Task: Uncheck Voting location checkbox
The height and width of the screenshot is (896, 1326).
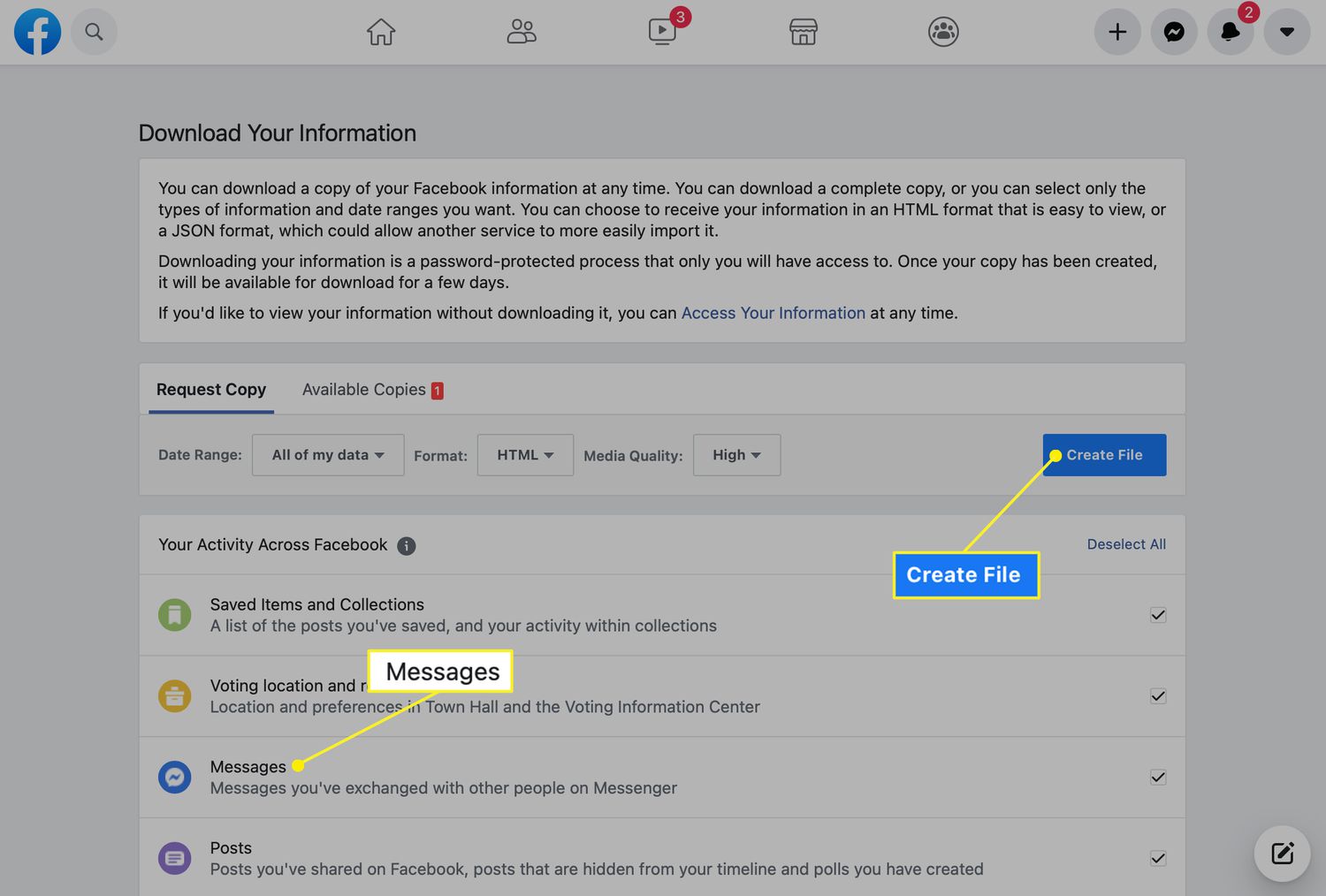Action: coord(1158,696)
